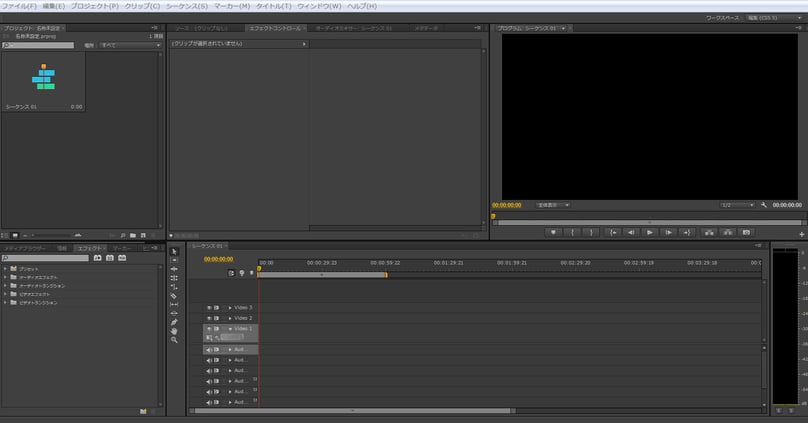Mute the first audio track speaker

[210, 350]
